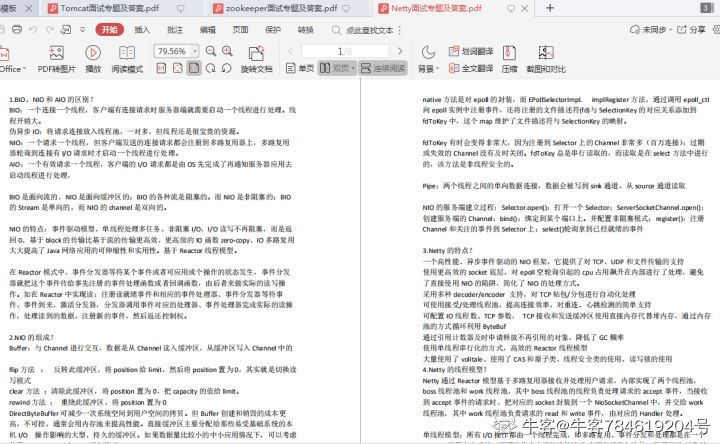
Task: Click the print icon
Action: point(17,29)
